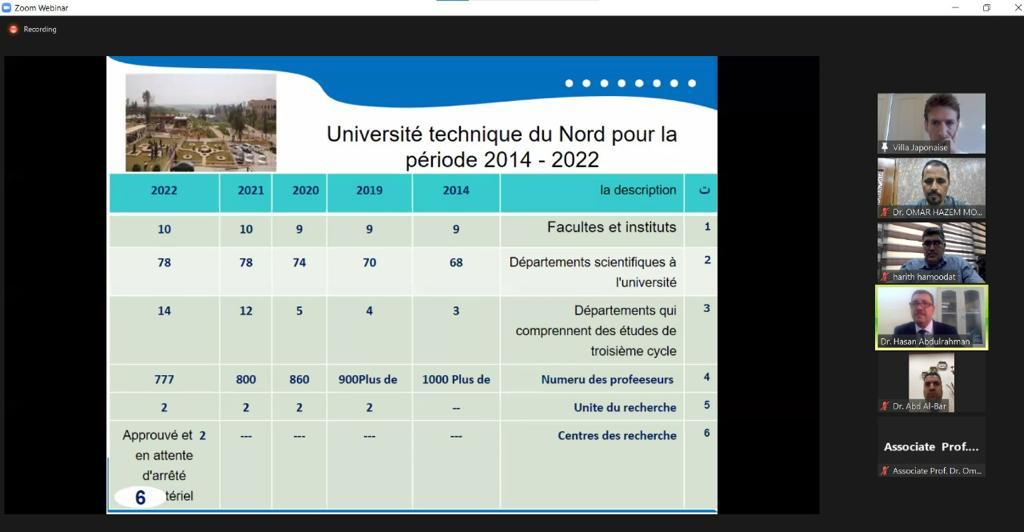The height and width of the screenshot is (532, 1024).
Task: Select Dr. Hasan Abdulrahman active speaker thumbnail
Action: coord(931,317)
